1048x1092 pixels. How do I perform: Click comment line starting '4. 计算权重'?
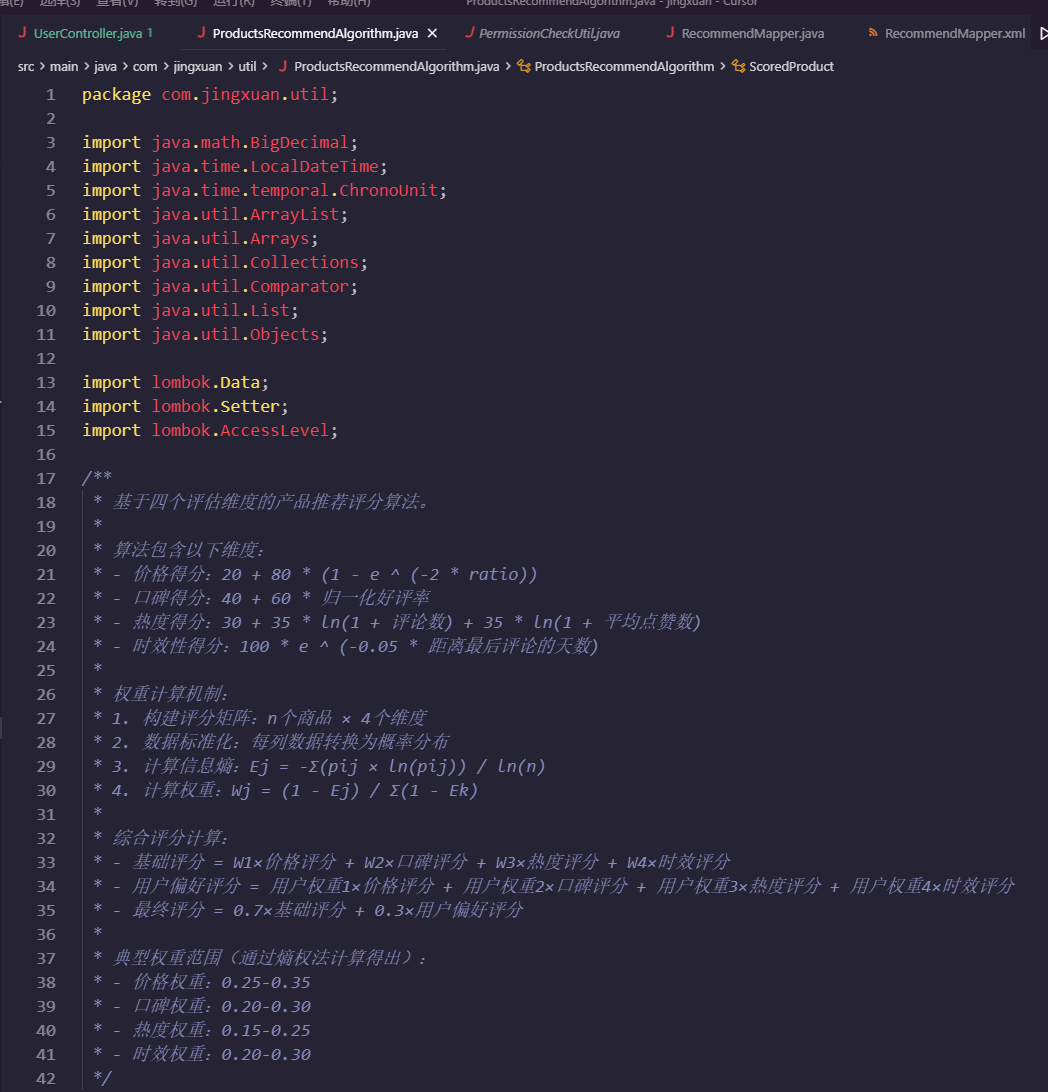[295, 790]
